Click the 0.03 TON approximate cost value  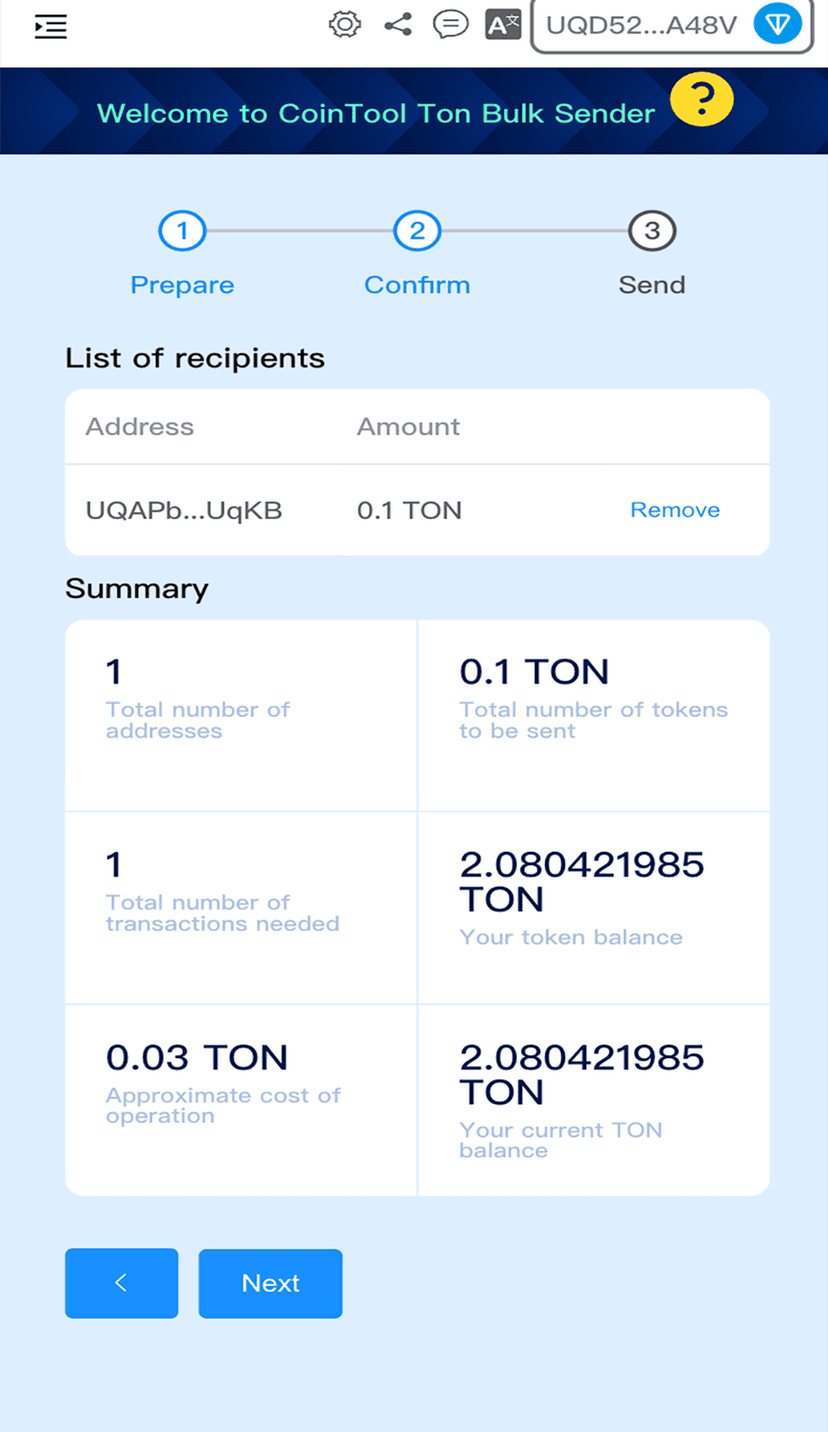pyautogui.click(x=197, y=1057)
